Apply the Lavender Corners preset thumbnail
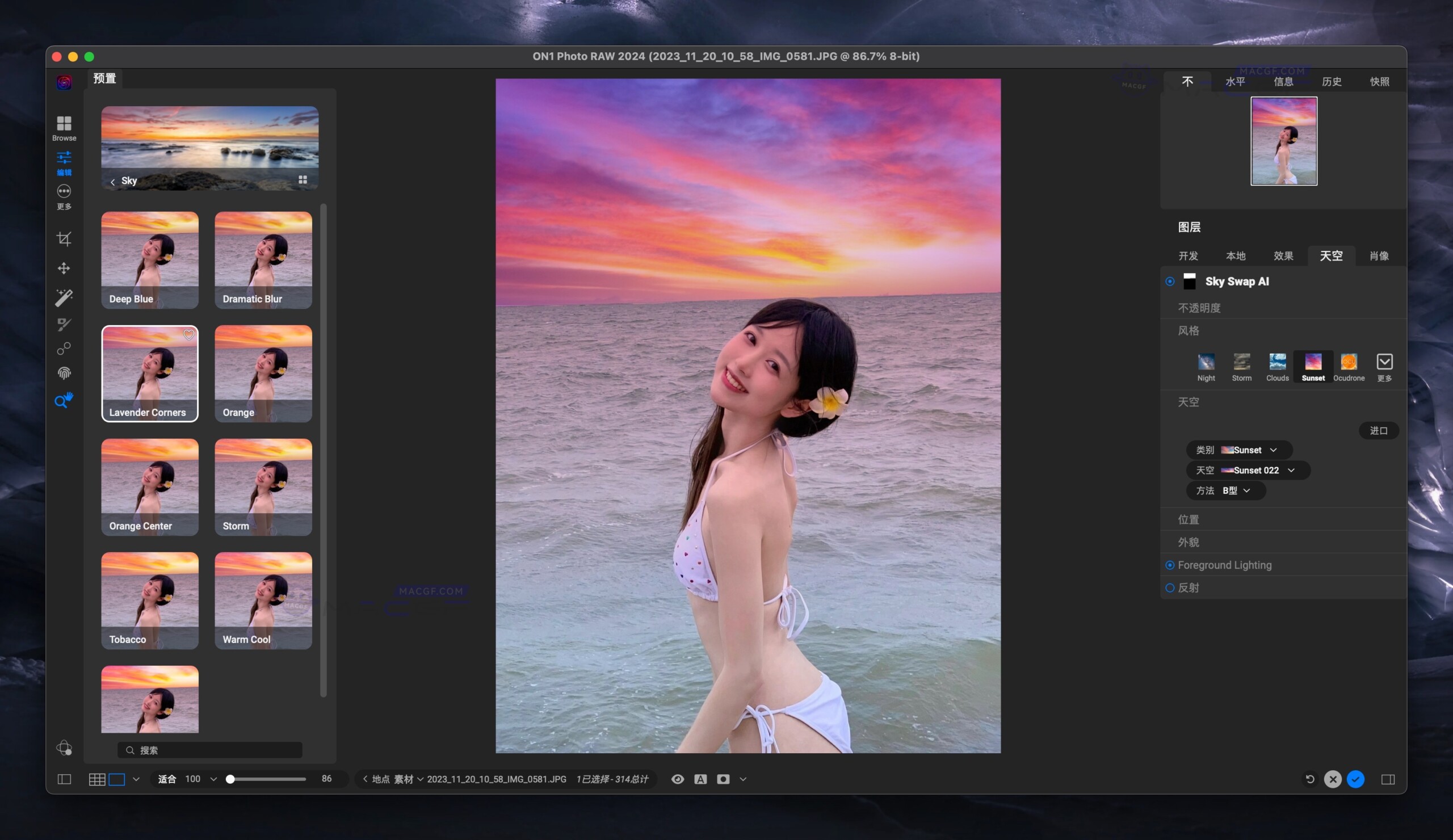The height and width of the screenshot is (840, 1453). (149, 372)
